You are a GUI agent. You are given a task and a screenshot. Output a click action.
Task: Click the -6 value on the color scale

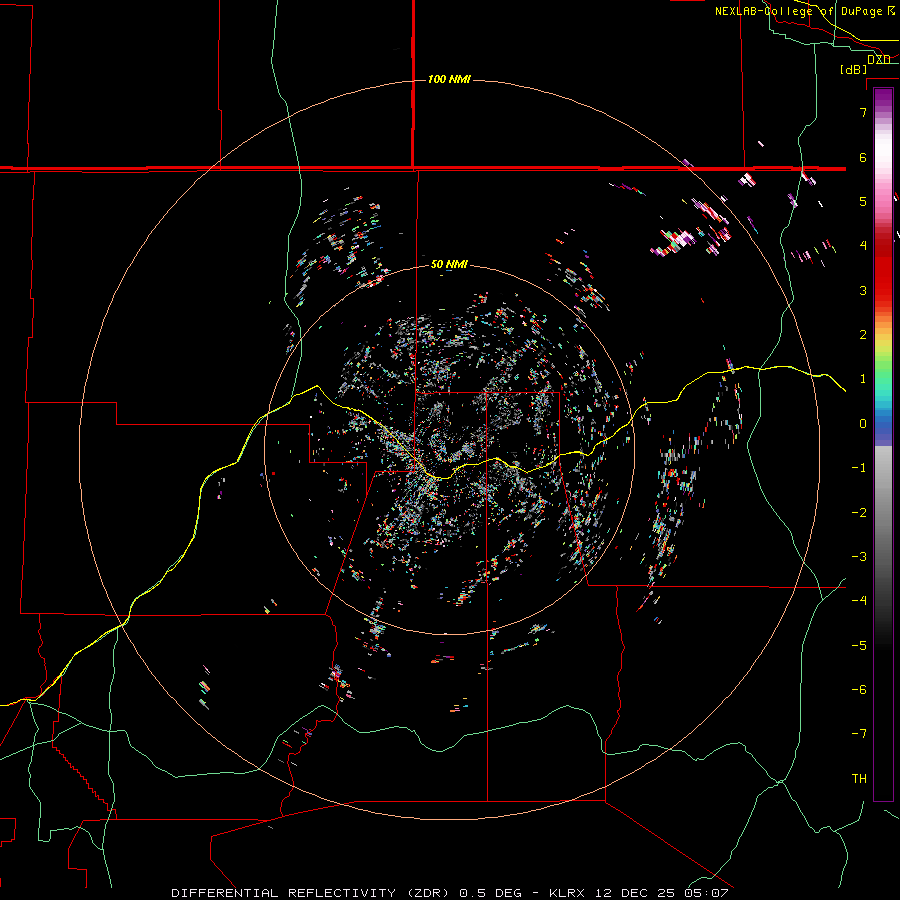859,690
